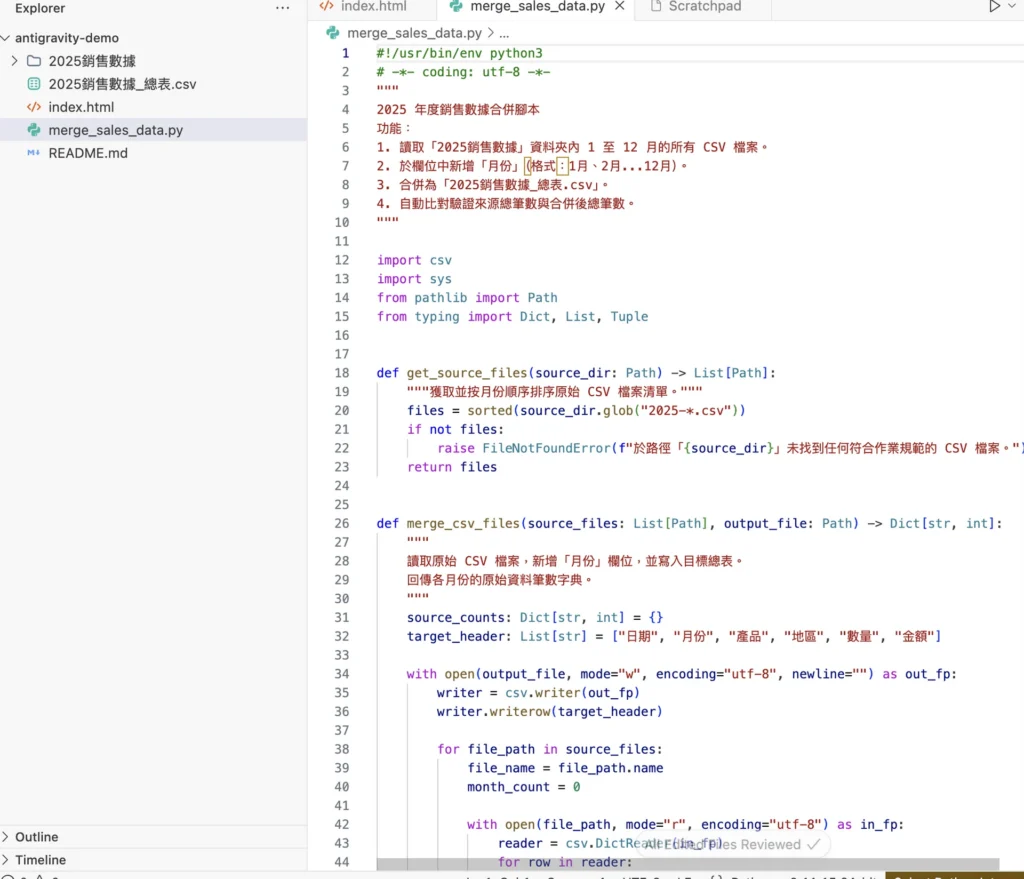The image size is (1024, 879).
Task: Open index.html in the Explorer tree
Action: pos(81,107)
